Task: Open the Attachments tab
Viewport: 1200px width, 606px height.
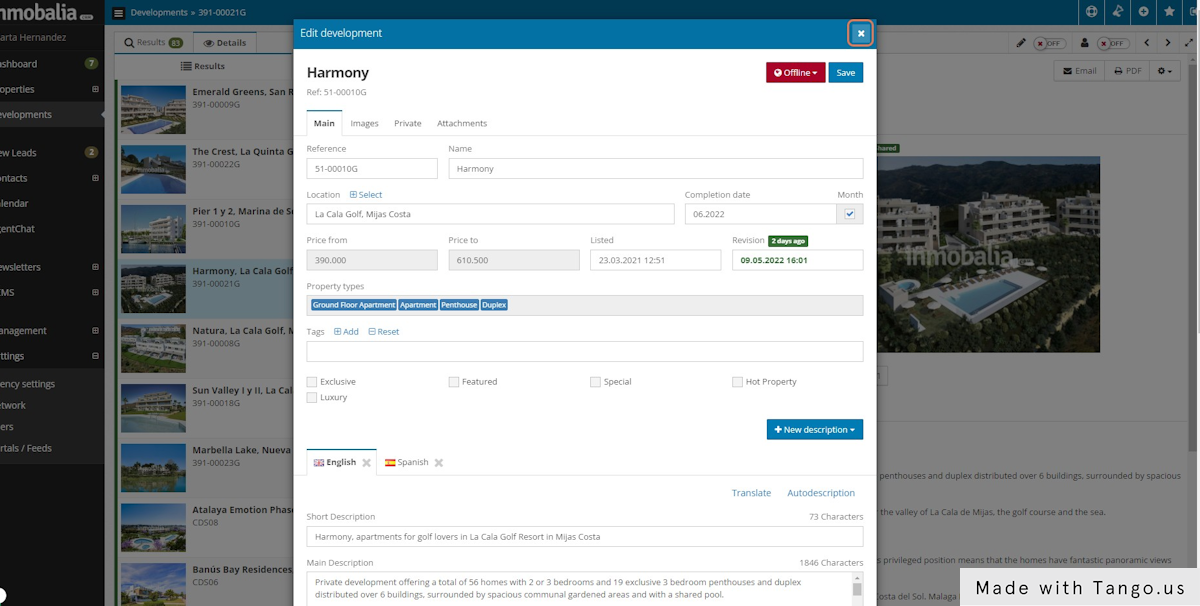Action: tap(462, 124)
